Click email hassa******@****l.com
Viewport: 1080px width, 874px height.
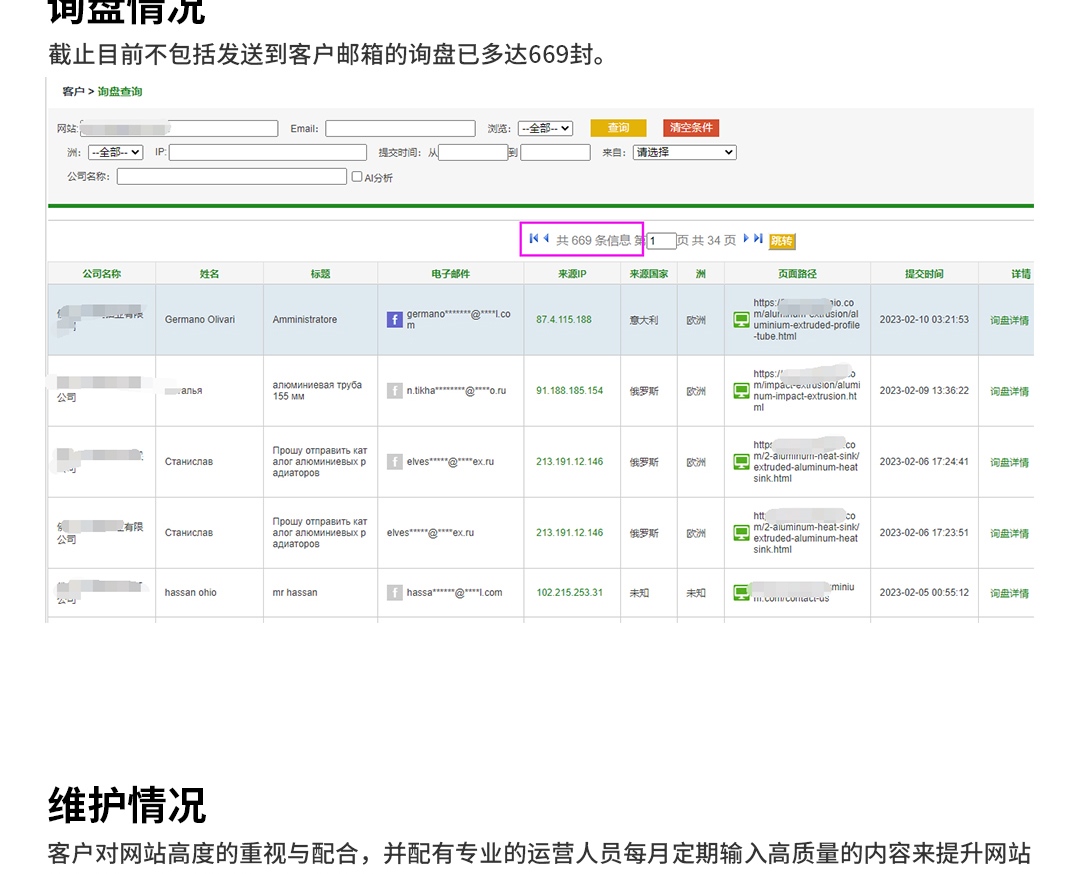point(454,592)
